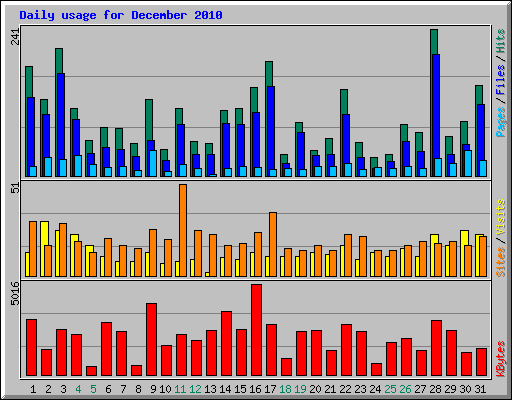Click green weekend day label '19'
Viewport: 512px width, 400px height.
300,389
